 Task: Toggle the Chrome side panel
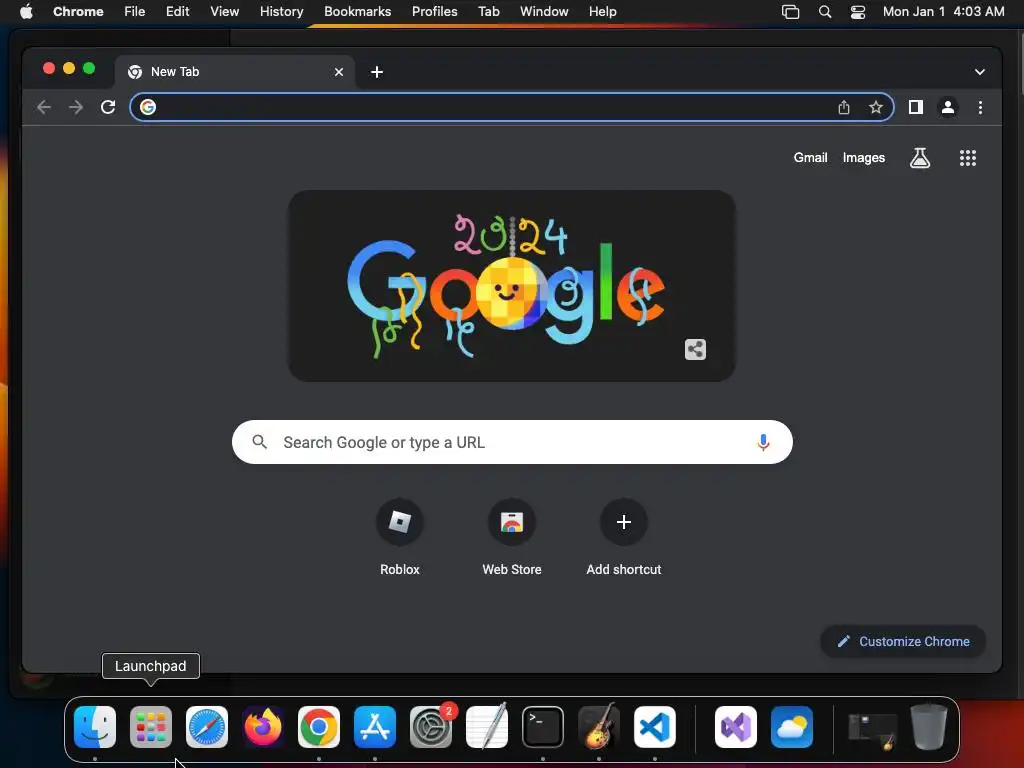click(x=916, y=107)
